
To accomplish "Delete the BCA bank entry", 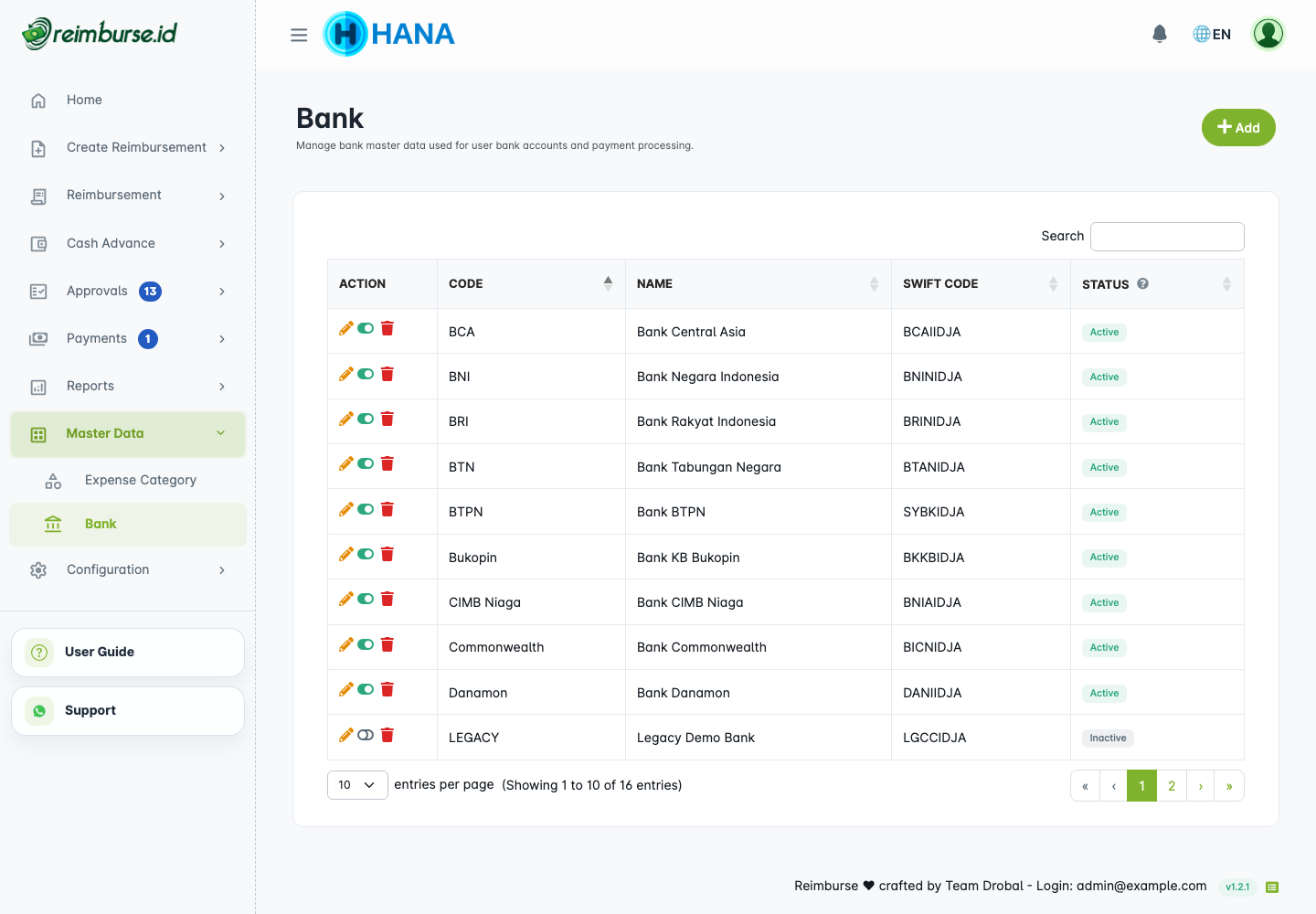I will 387,328.
